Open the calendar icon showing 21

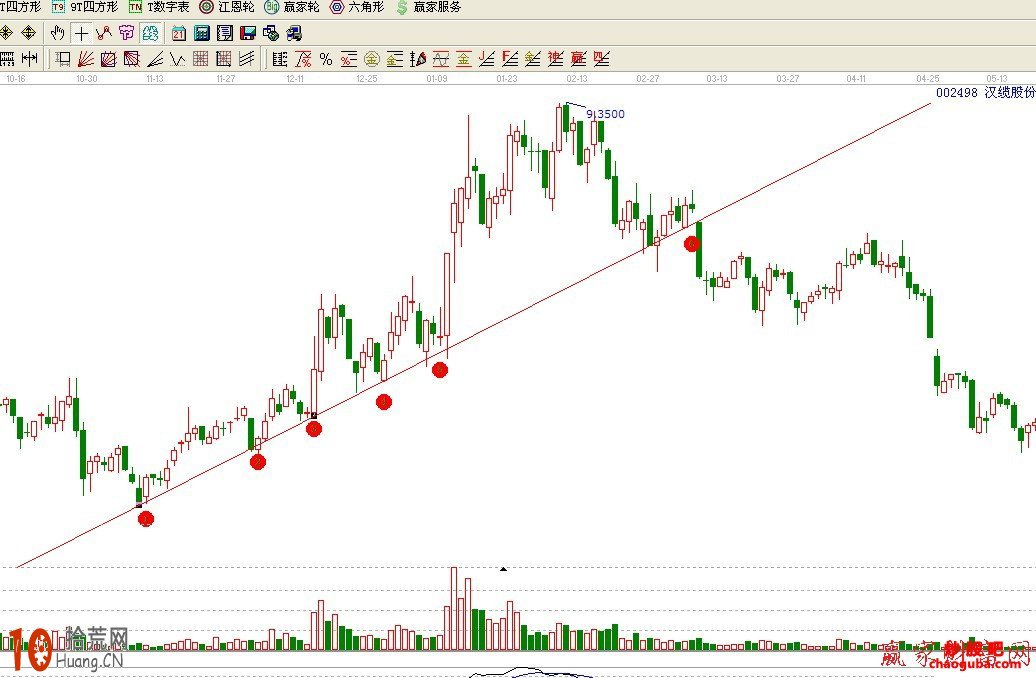pyautogui.click(x=179, y=33)
